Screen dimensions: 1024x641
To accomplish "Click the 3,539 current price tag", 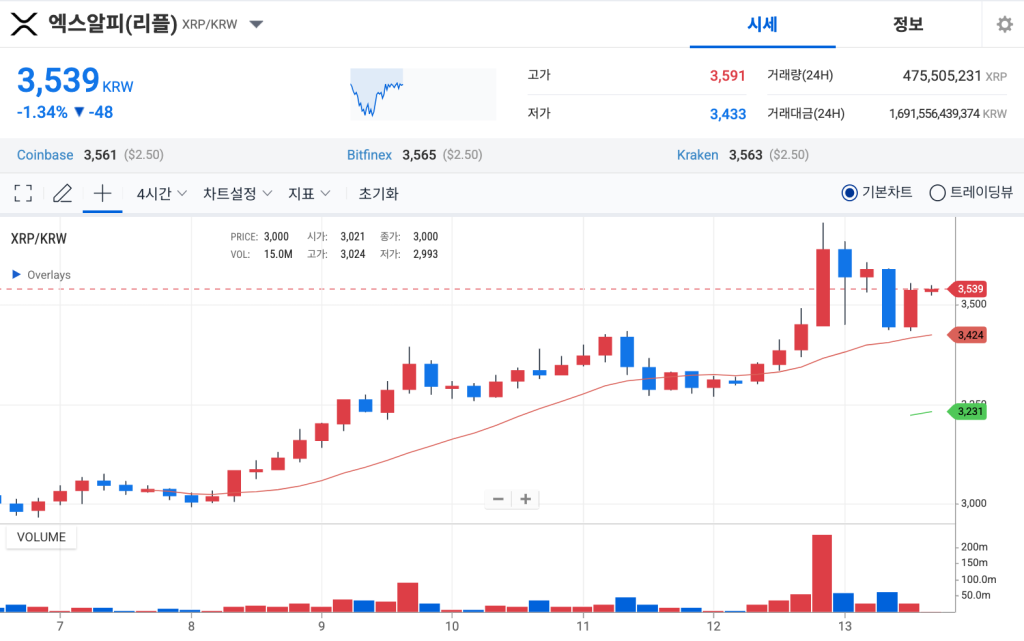I will [968, 289].
